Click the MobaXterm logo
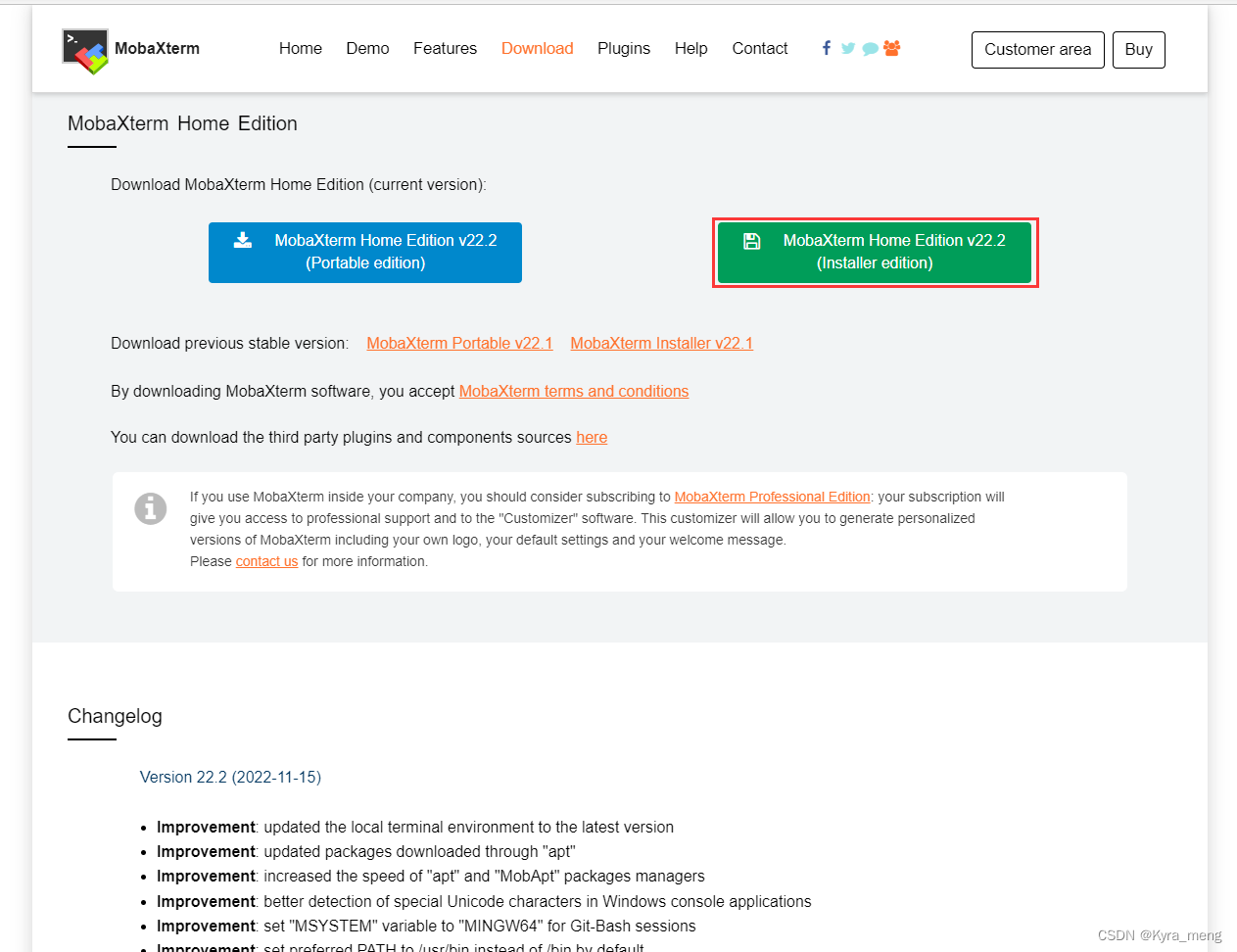Image resolution: width=1237 pixels, height=952 pixels. pos(85,48)
